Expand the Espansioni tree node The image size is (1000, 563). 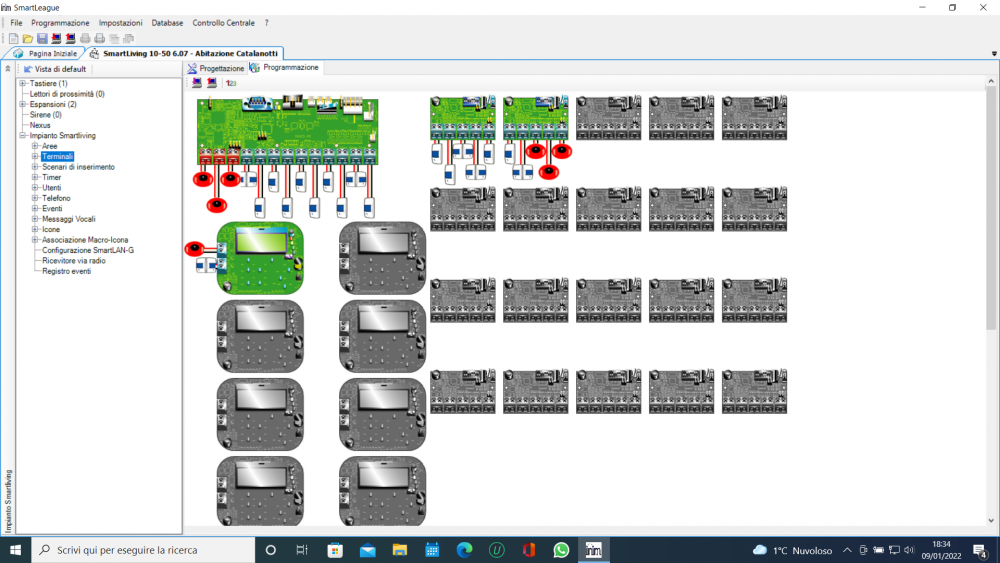[23, 104]
